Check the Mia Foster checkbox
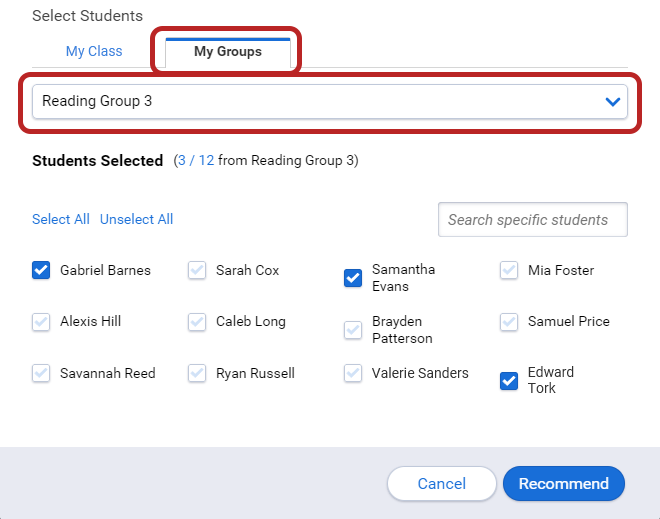Screen dimensions: 660x519 tap(508, 270)
